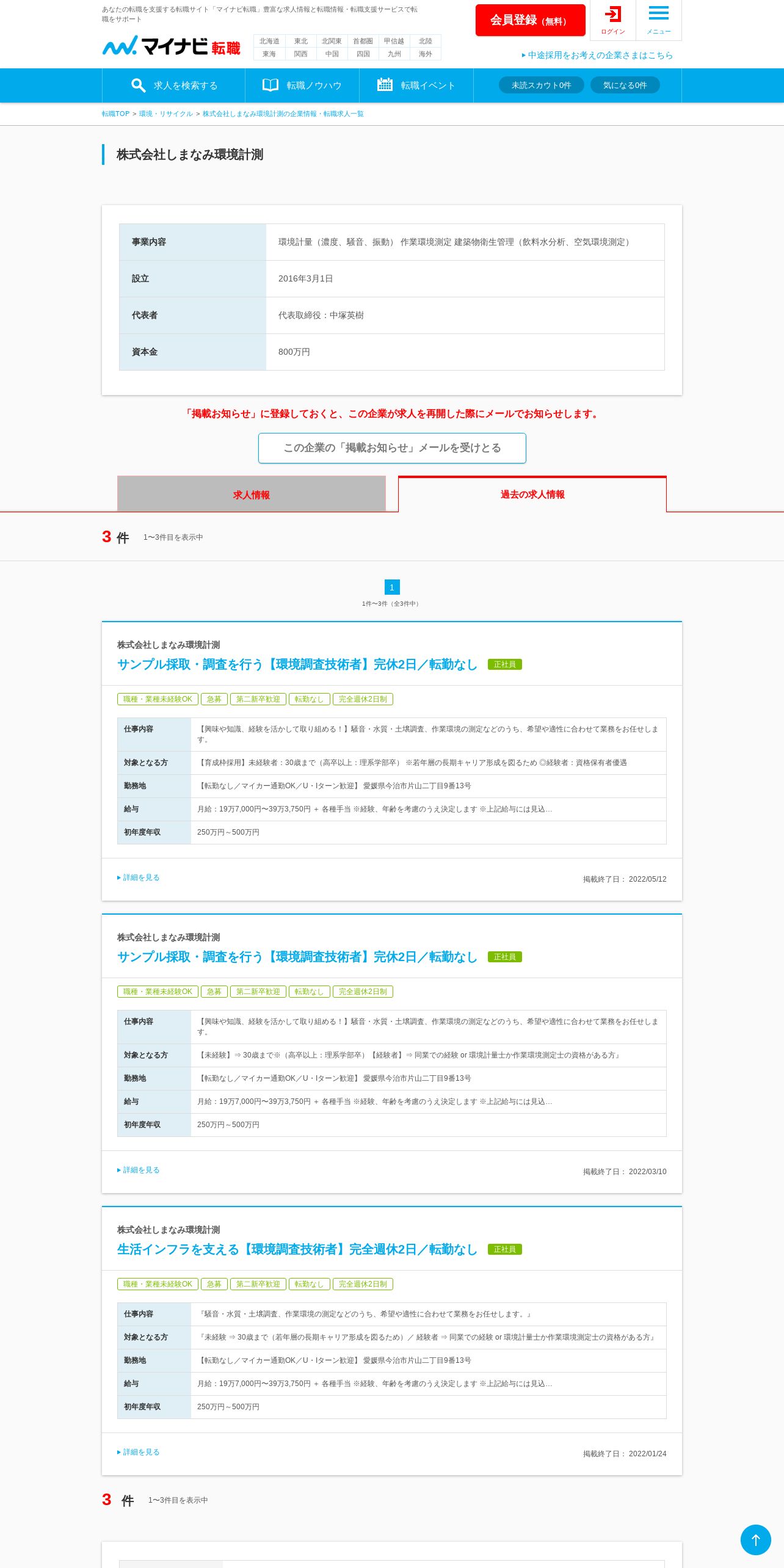Open the 転職ノウハウ menu
Viewport: 784px width, 1568px height.
click(302, 85)
